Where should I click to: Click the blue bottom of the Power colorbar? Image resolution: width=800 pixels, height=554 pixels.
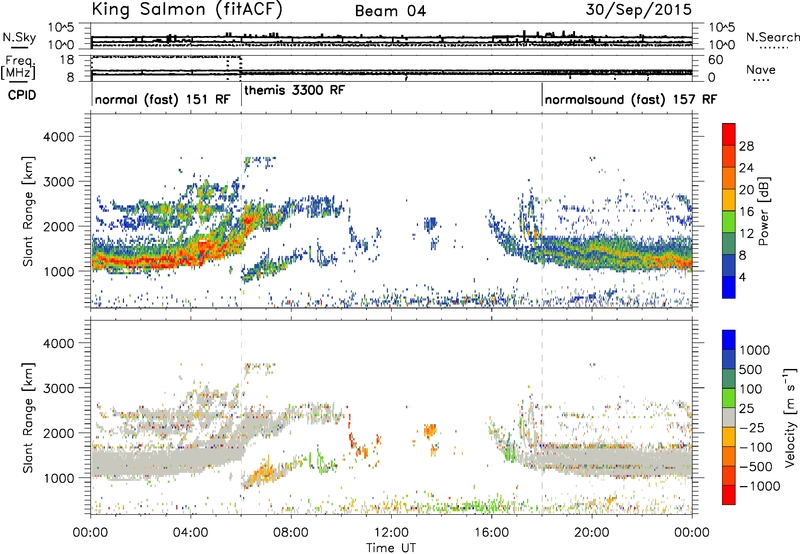(x=729, y=287)
